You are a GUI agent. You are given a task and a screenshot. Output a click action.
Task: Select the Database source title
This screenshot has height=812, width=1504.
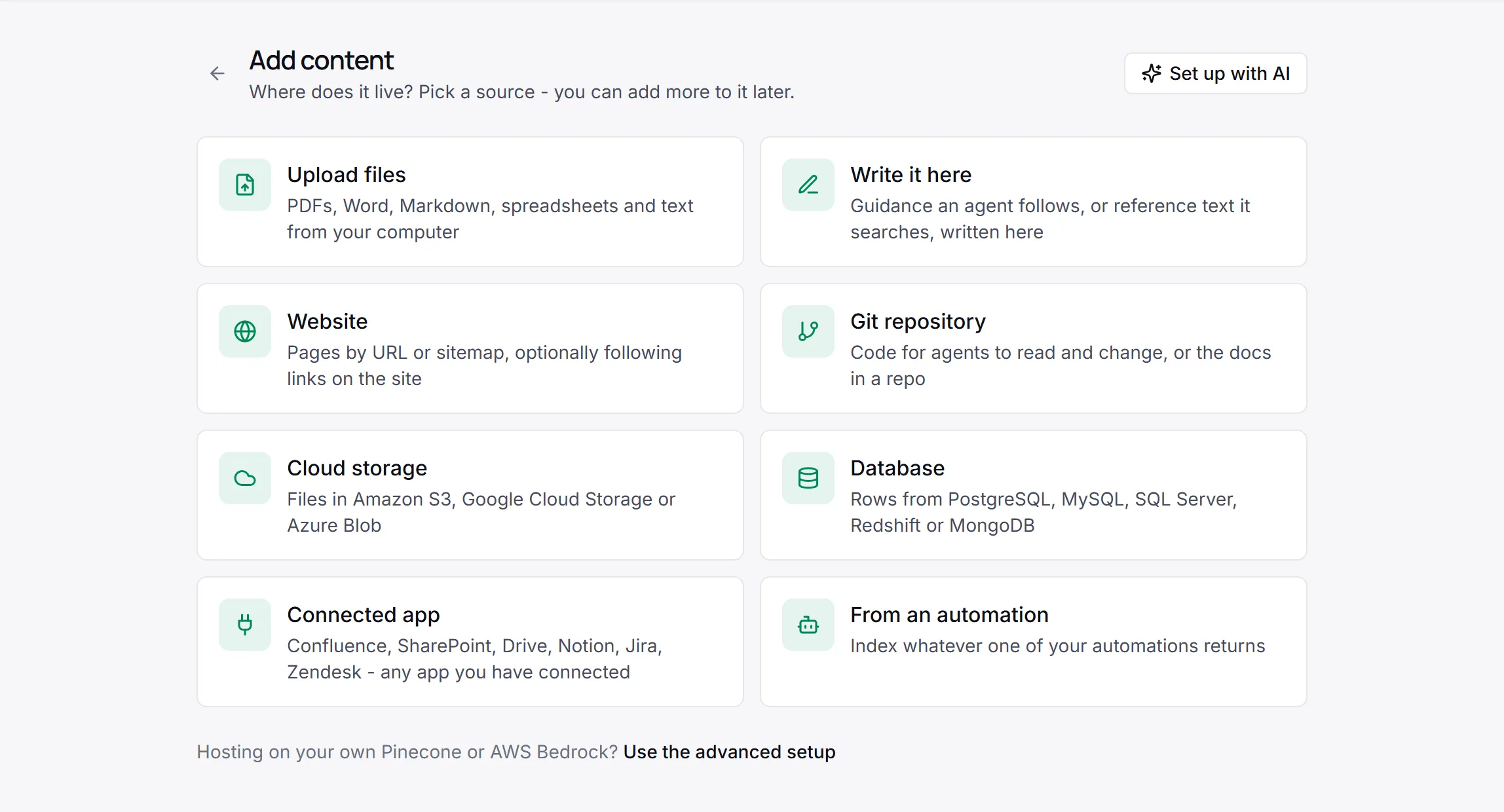coord(897,468)
